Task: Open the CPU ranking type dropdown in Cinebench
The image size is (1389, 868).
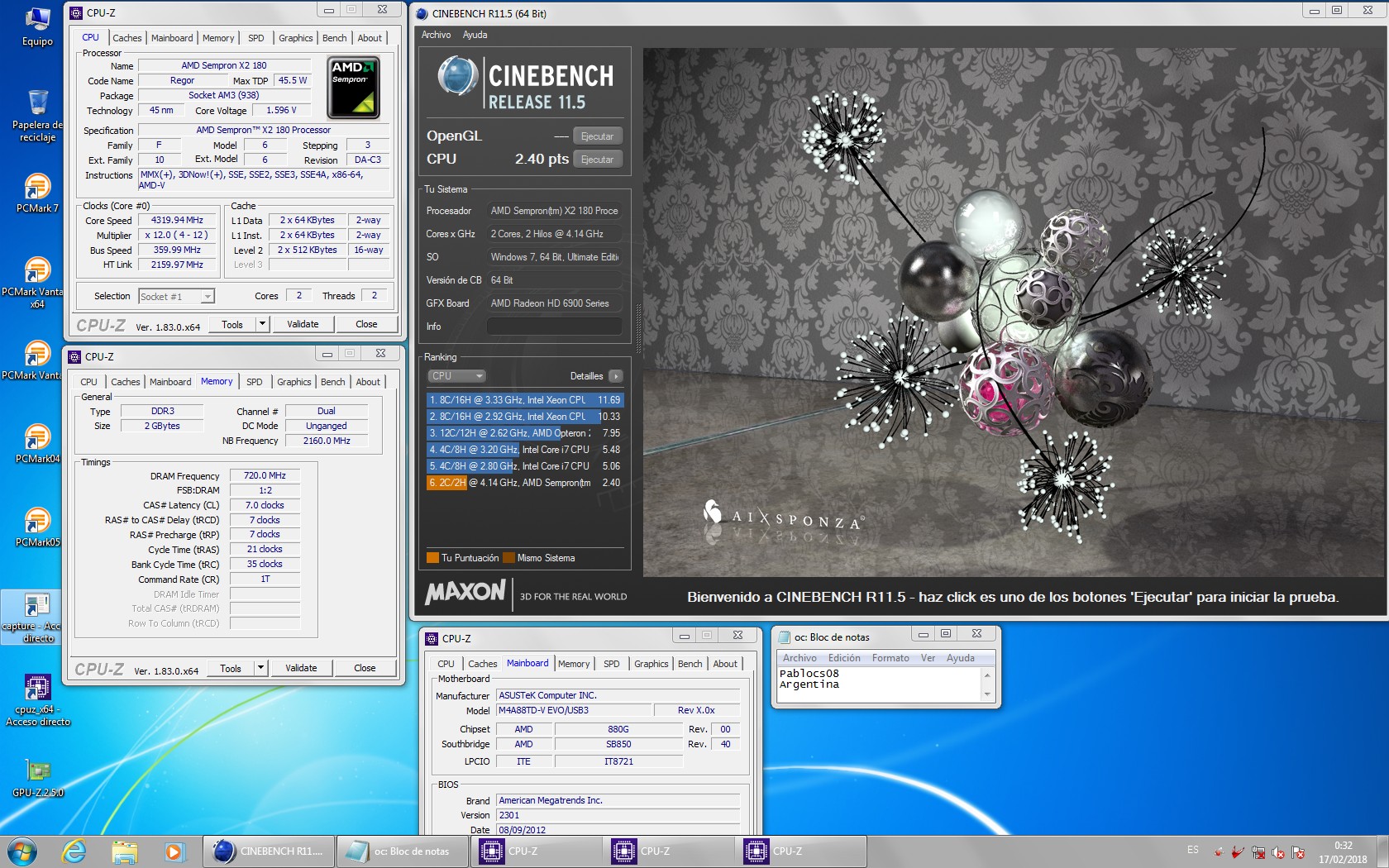Action: pyautogui.click(x=456, y=376)
